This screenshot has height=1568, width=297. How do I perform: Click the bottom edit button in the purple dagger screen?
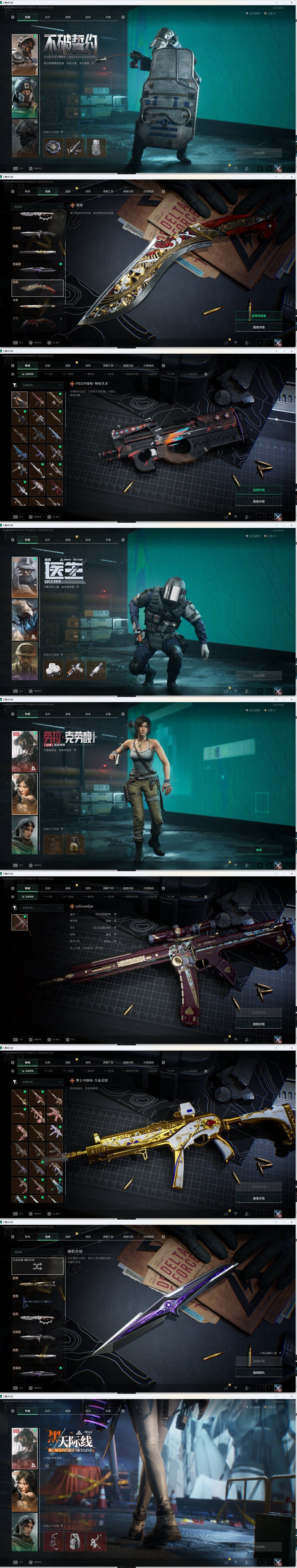tap(259, 1372)
